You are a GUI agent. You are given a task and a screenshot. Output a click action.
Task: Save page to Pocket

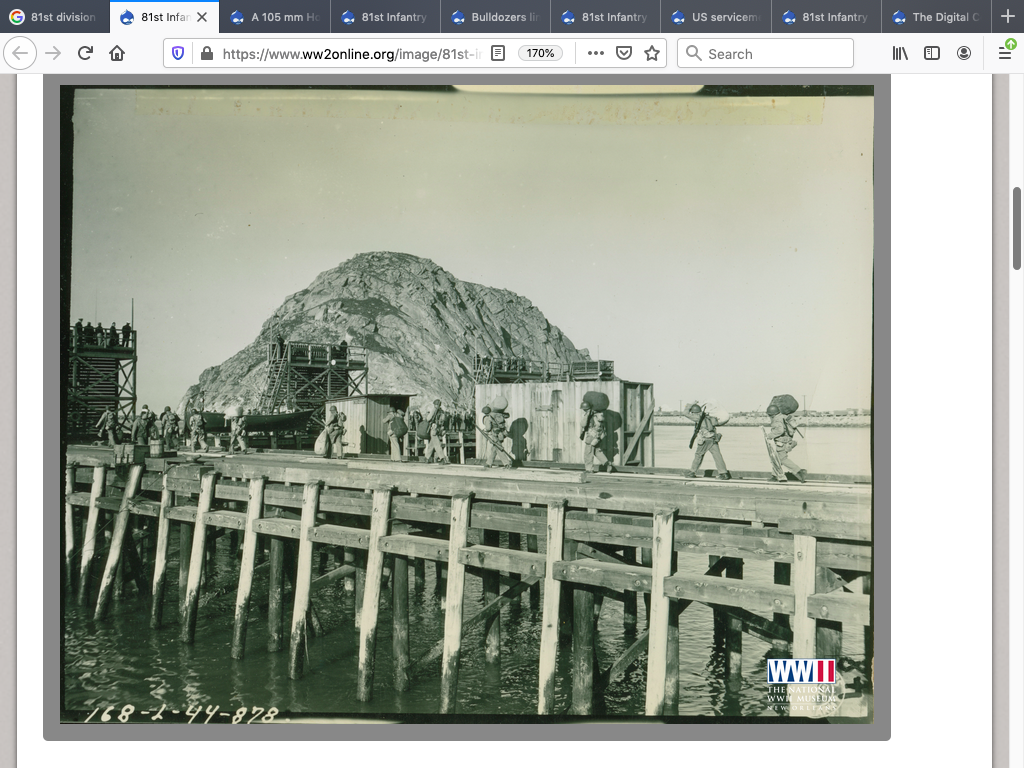(624, 54)
